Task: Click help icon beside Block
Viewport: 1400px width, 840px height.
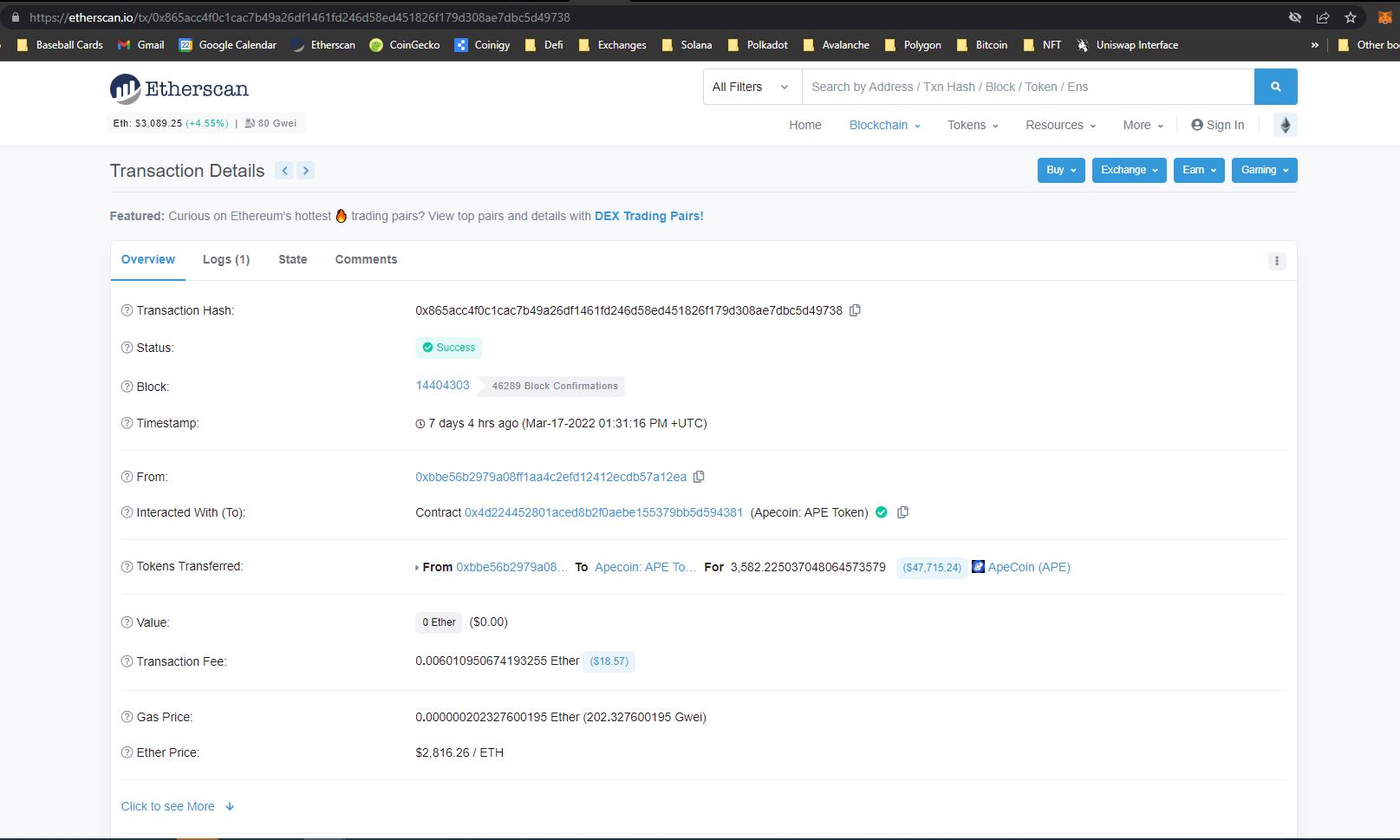Action: (127, 387)
